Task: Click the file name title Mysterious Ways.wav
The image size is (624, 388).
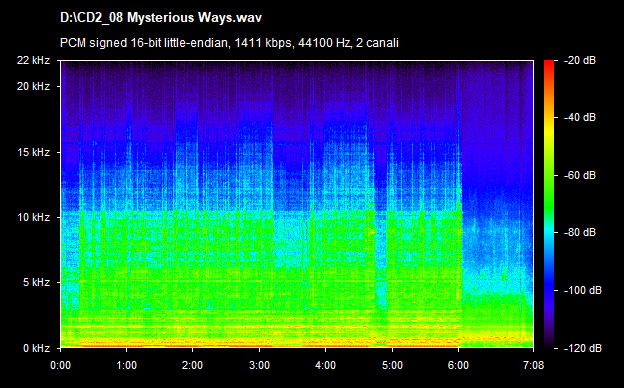Action: 161,18
